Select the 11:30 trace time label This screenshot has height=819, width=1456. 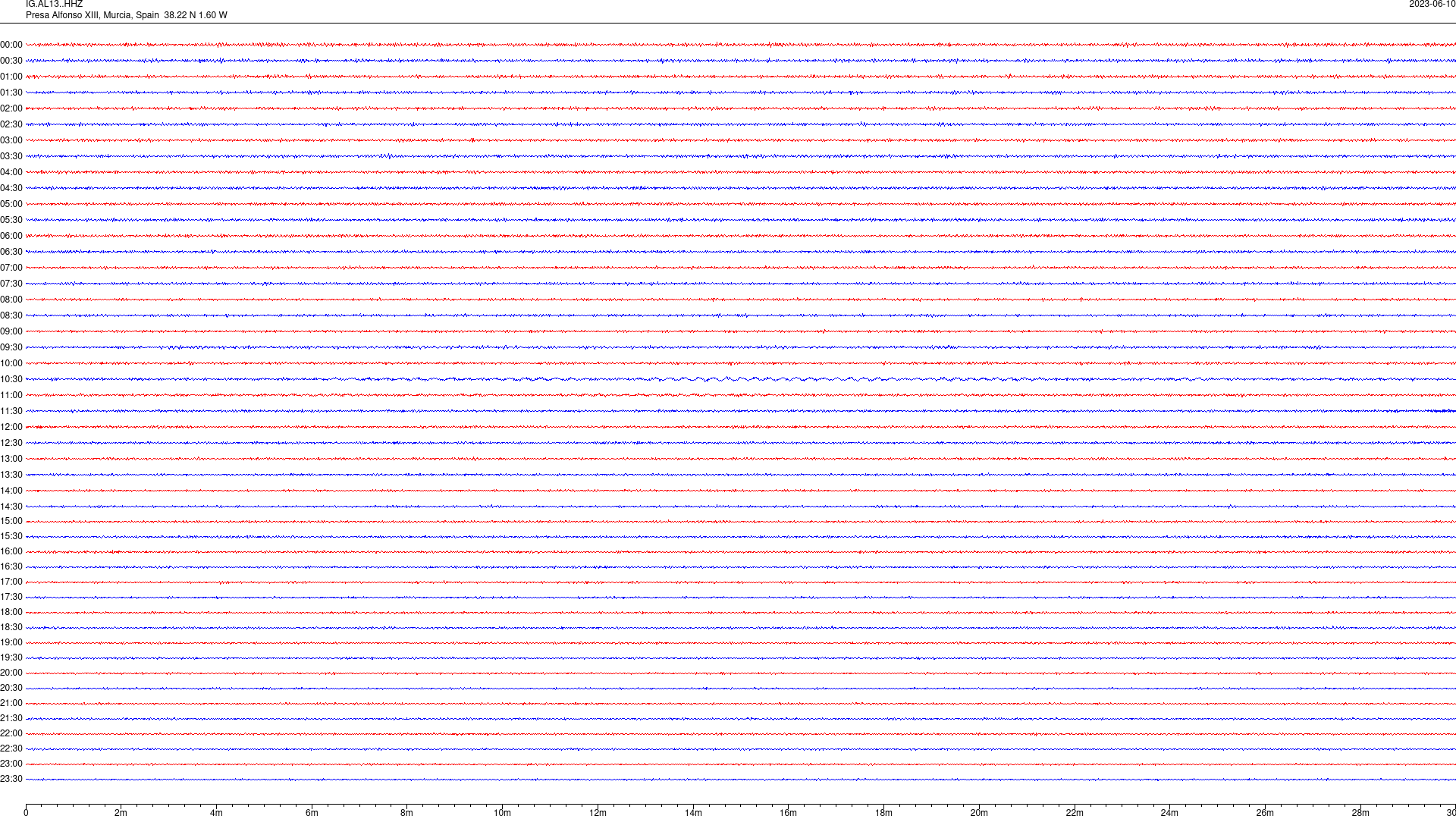(11, 411)
